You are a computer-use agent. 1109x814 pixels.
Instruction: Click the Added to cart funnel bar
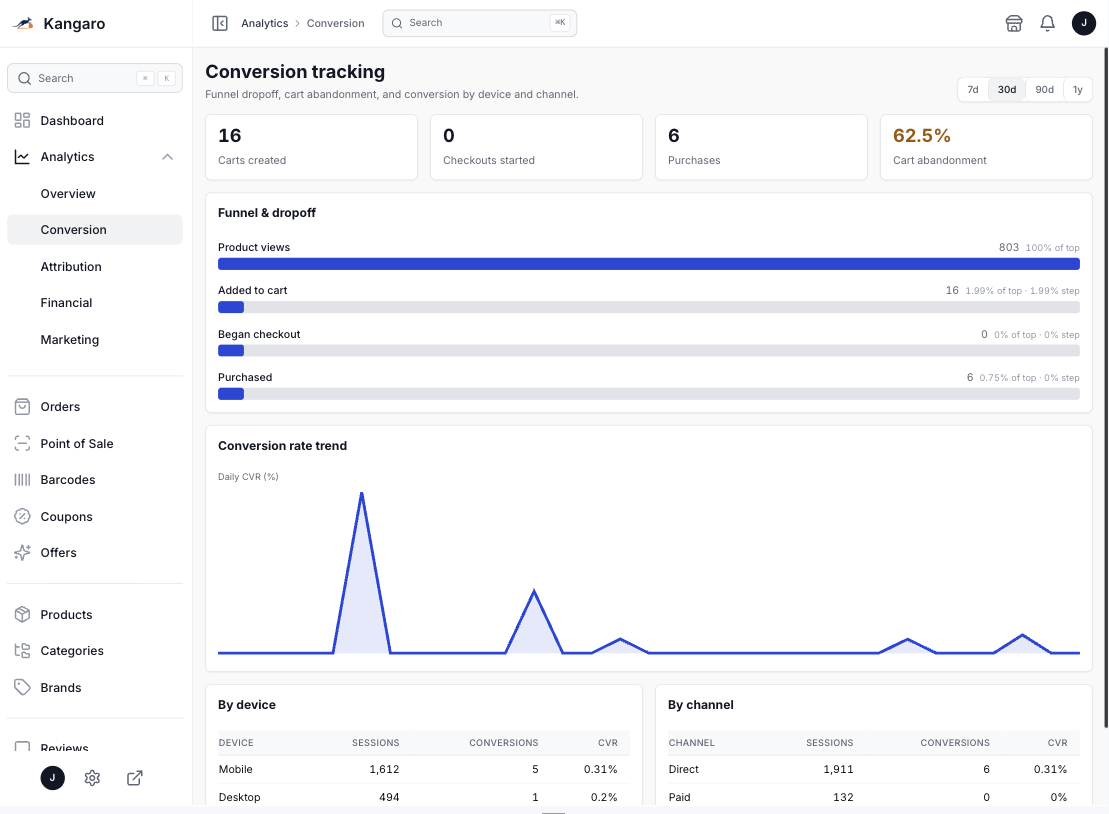(x=649, y=307)
